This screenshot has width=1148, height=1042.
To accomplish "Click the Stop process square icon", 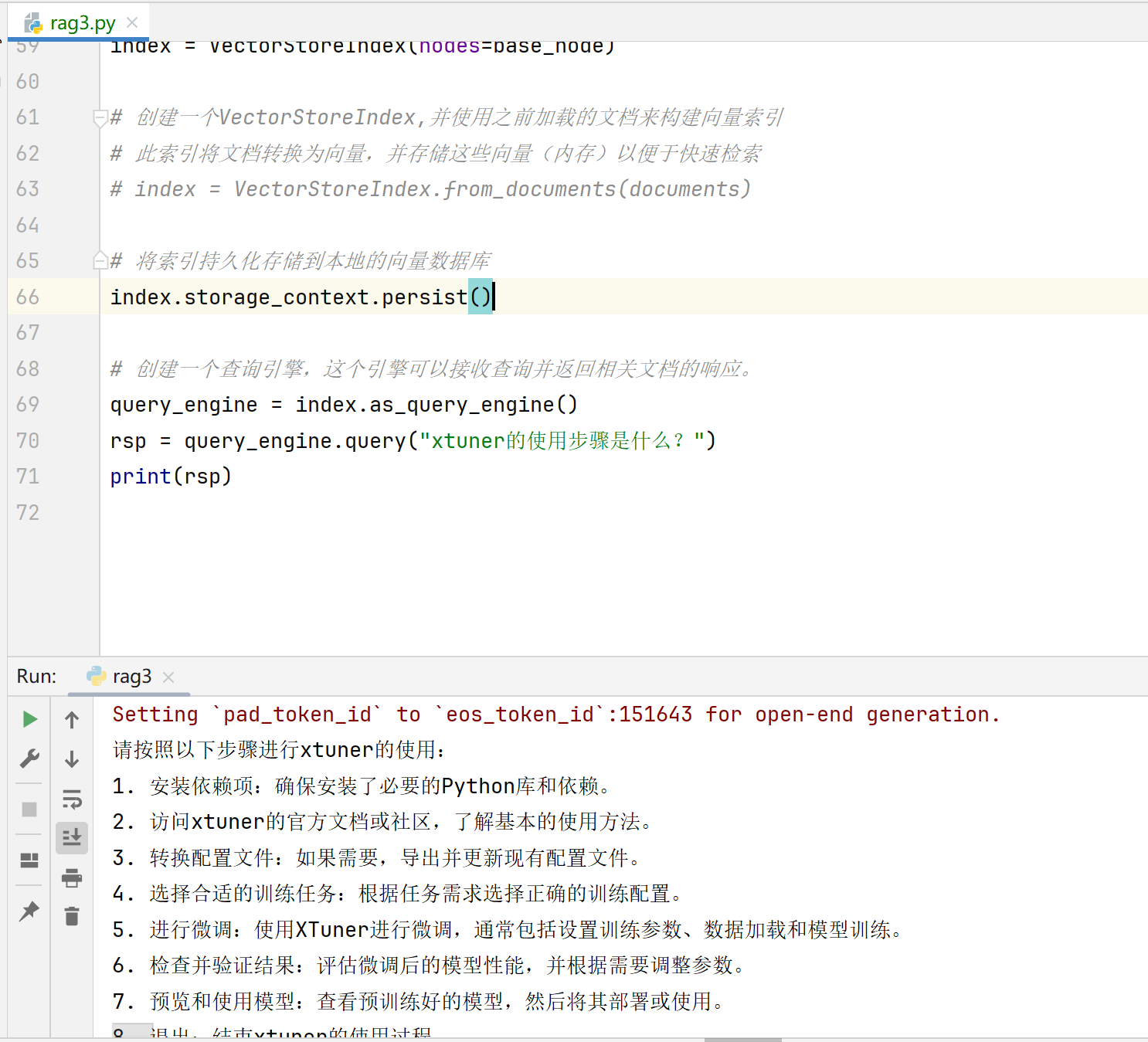I will tap(29, 809).
